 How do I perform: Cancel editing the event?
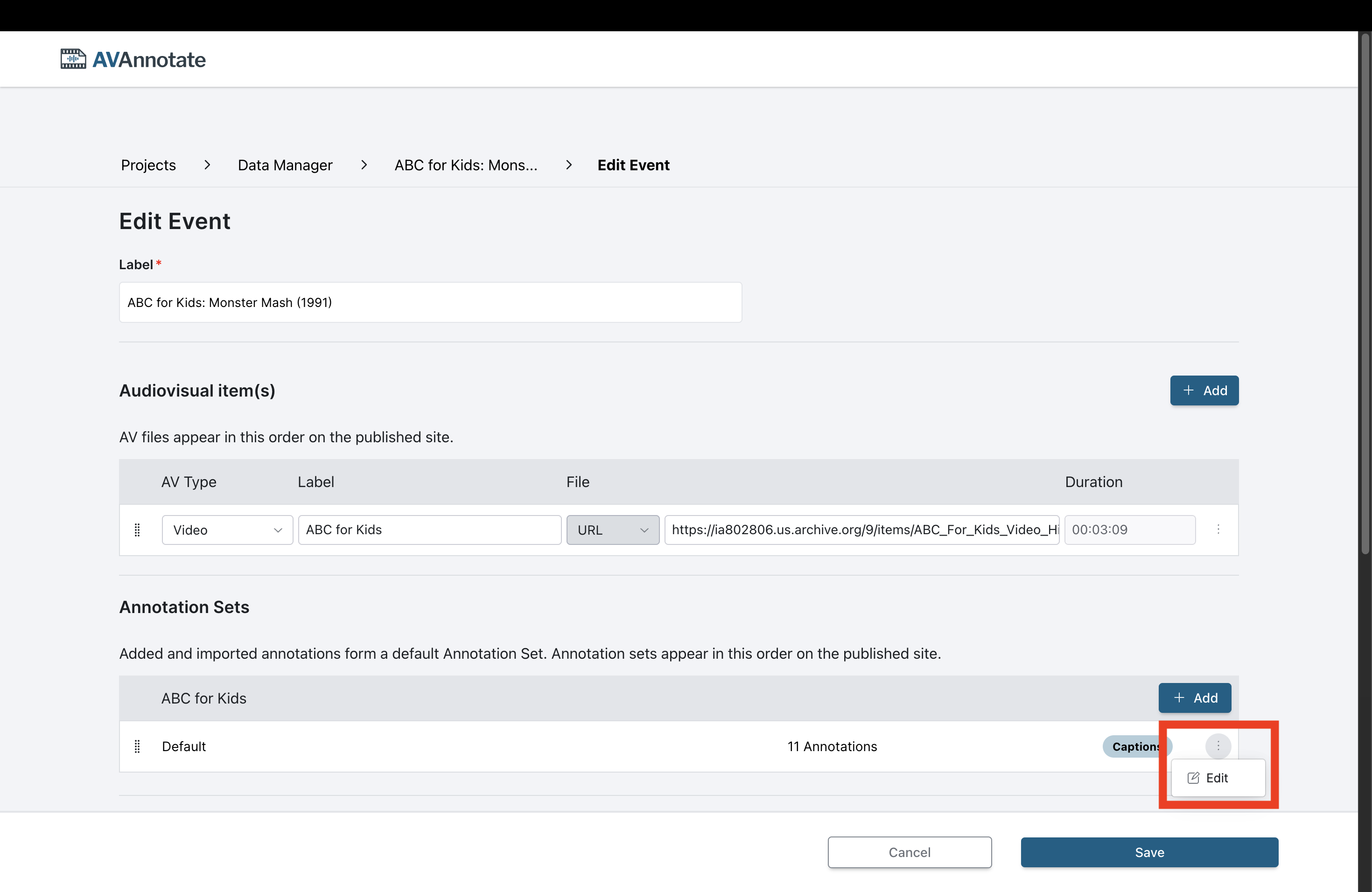click(x=909, y=852)
